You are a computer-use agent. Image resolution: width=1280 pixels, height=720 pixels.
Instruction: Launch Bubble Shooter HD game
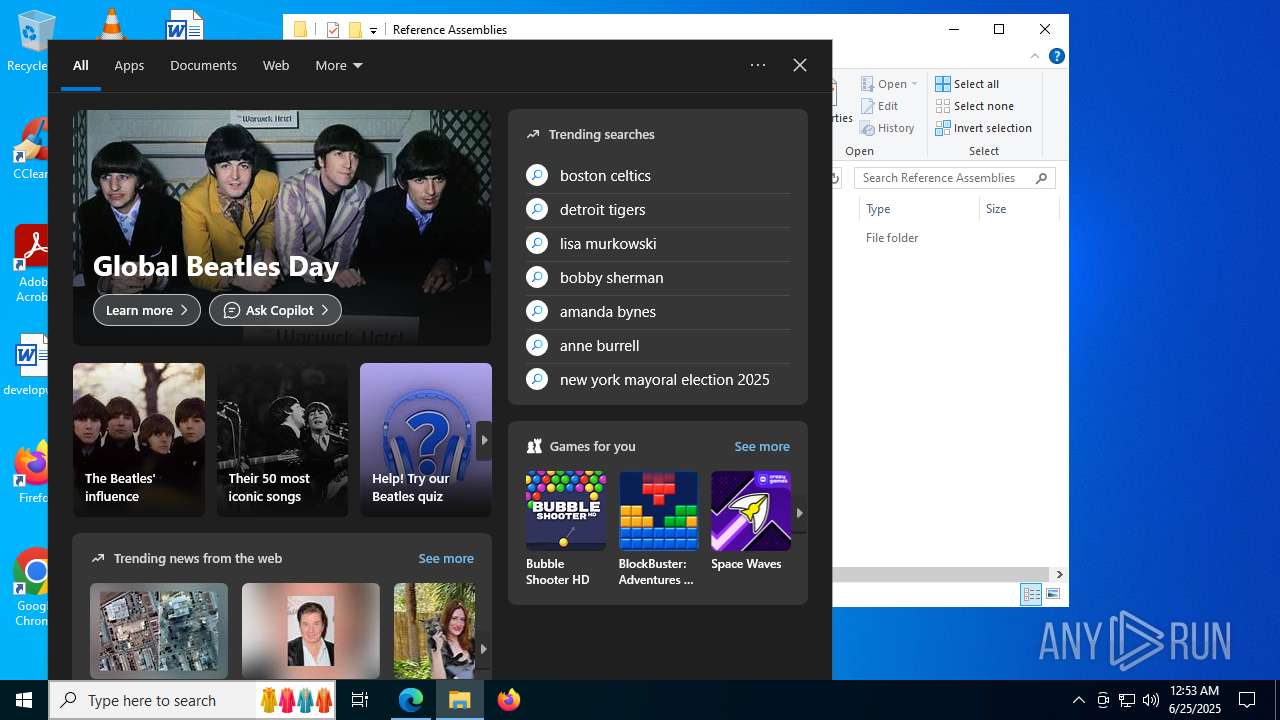click(x=566, y=529)
